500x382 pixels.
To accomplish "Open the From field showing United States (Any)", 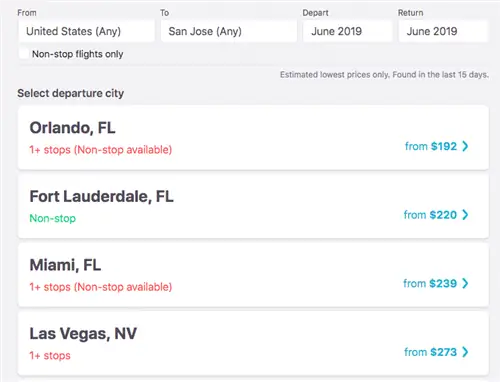I will coord(87,31).
